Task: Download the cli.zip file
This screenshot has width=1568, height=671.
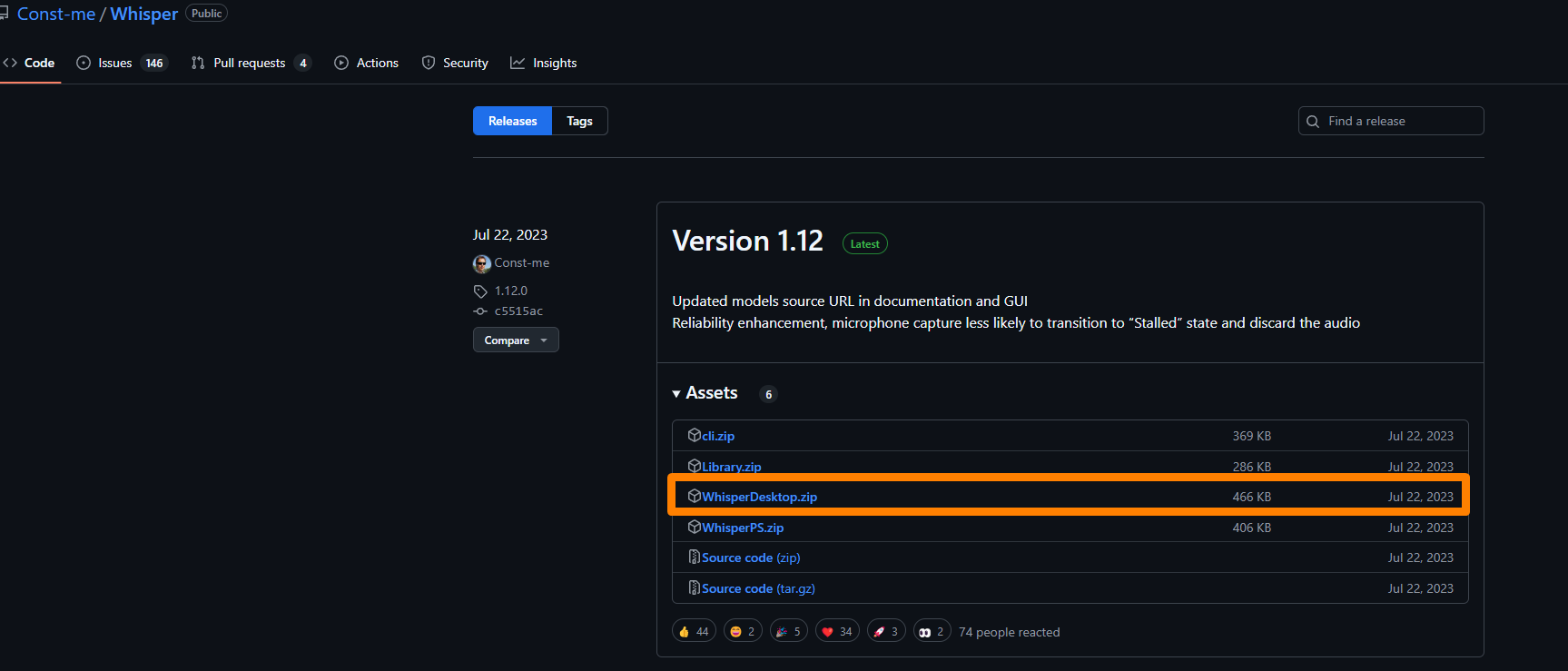Action: pos(717,436)
